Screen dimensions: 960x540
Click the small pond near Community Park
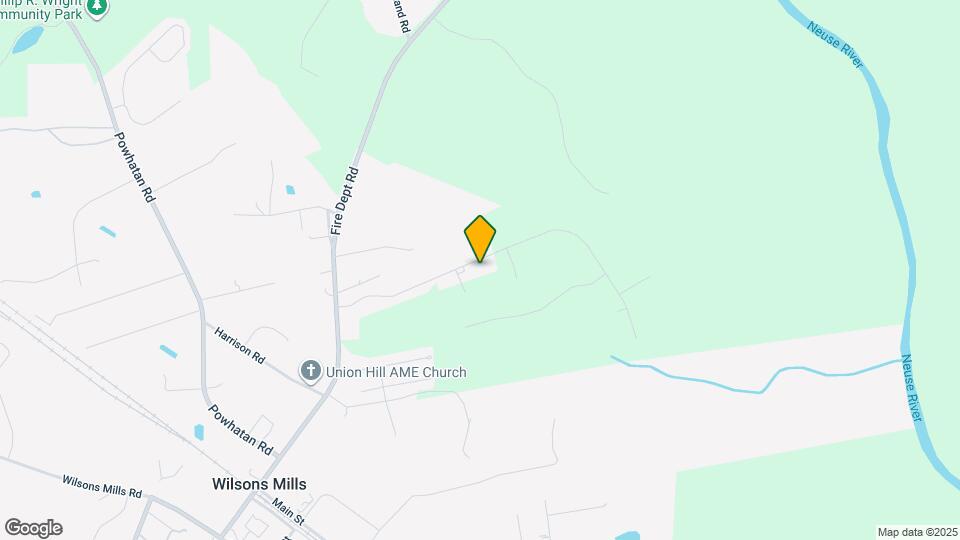point(28,40)
